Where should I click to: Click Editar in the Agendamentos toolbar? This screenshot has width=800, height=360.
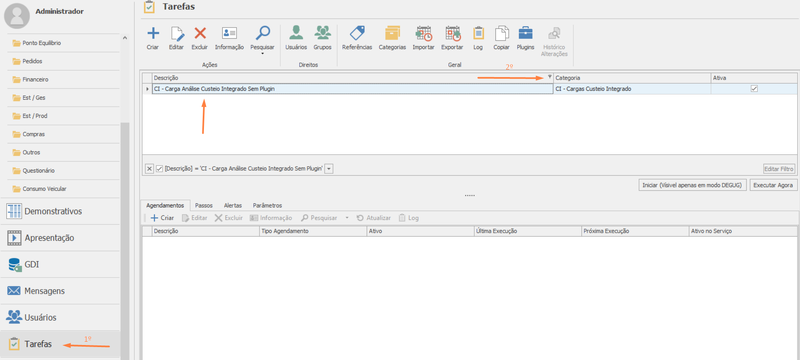point(194,218)
